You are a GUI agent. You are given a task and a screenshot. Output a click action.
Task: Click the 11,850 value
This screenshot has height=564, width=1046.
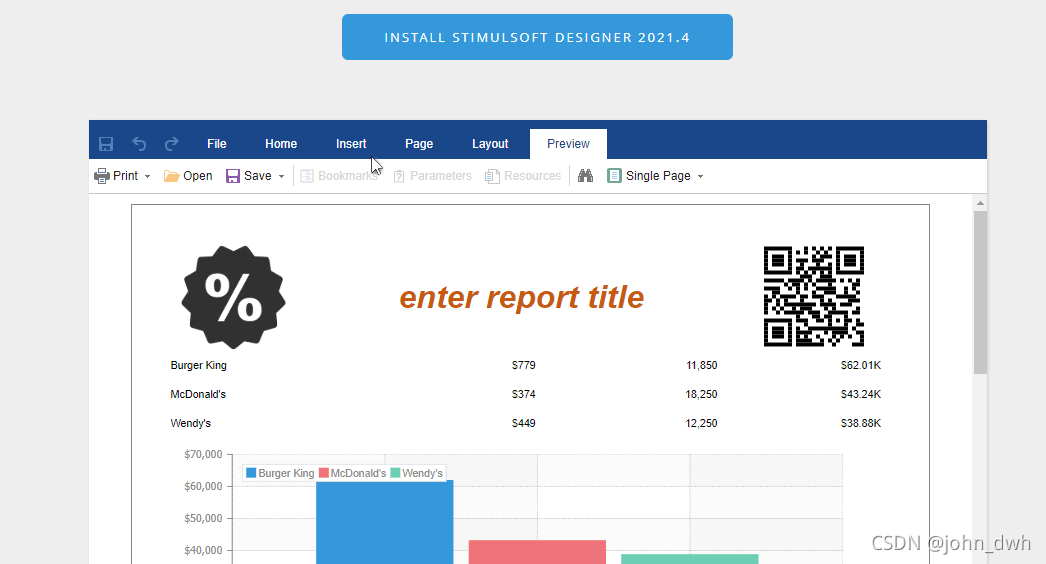click(x=702, y=365)
